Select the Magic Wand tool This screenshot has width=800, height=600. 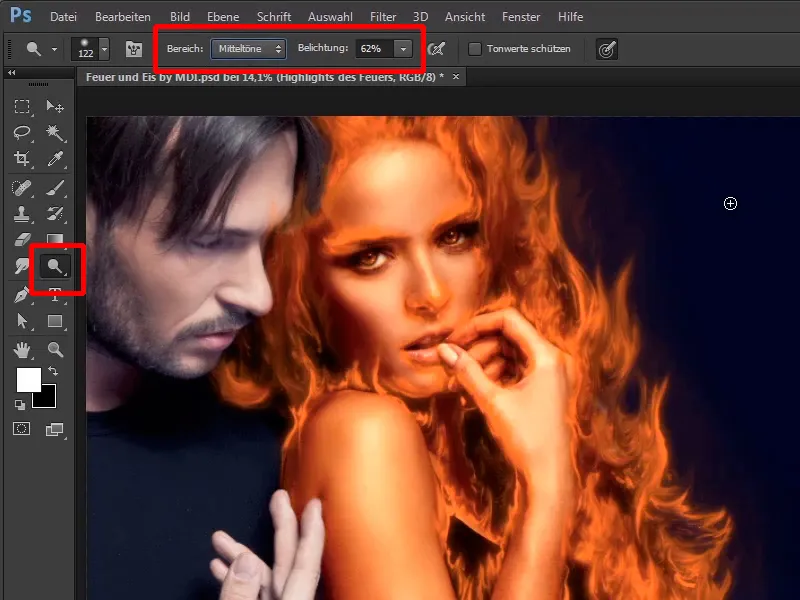(55, 133)
